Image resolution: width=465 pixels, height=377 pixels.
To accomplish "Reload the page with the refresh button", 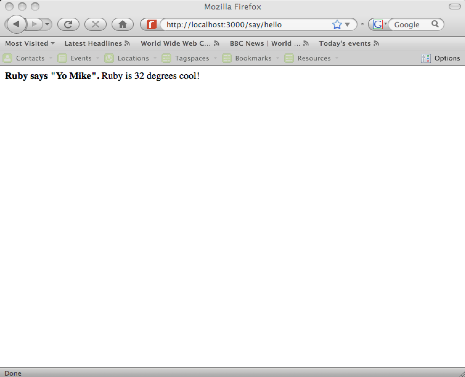I will coord(68,24).
